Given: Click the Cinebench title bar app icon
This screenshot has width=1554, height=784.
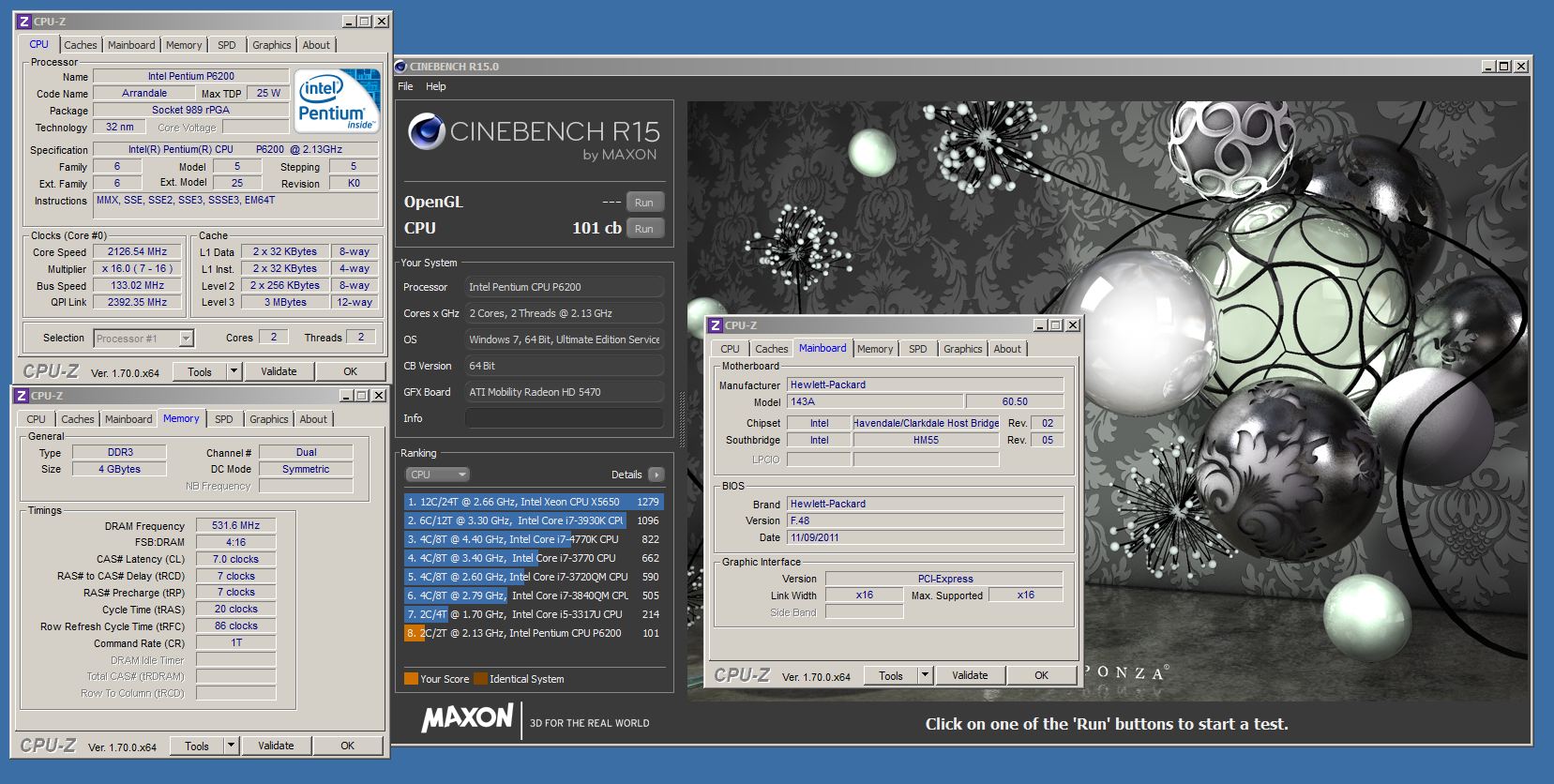Looking at the screenshot, I should 400,67.
